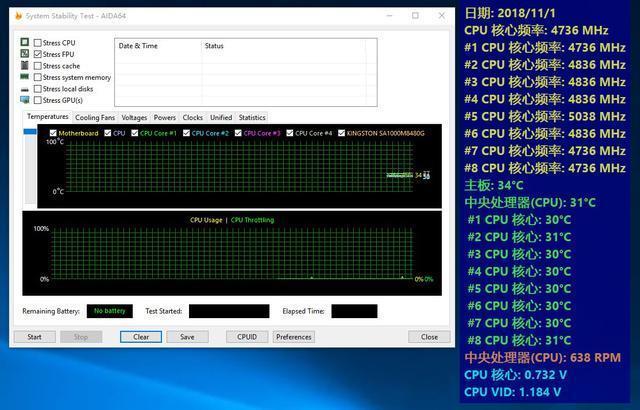The image size is (640, 410).
Task: Enable Stress GPU(s) checkbox
Action: click(38, 100)
